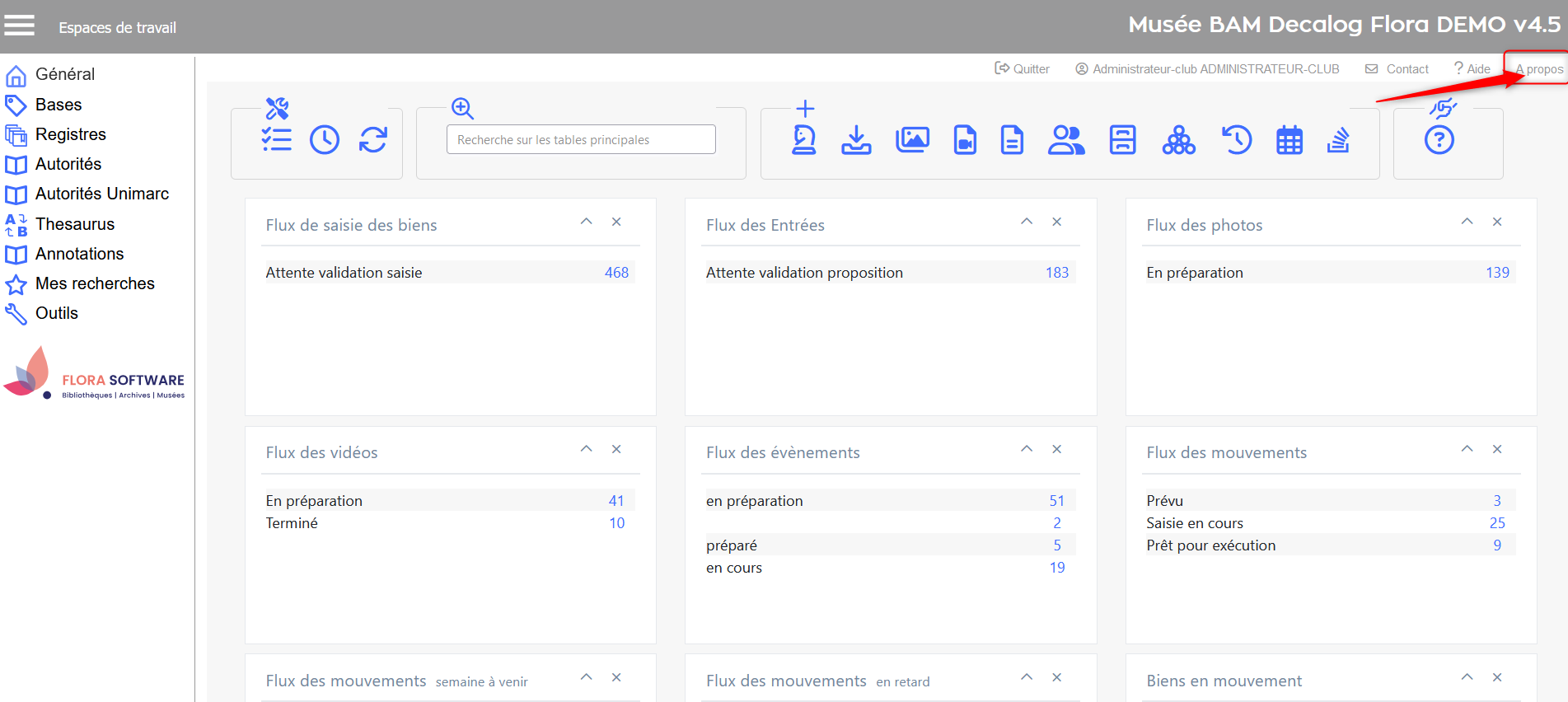Collapse the Flux des photos panel
1568x702 pixels.
point(1467,222)
